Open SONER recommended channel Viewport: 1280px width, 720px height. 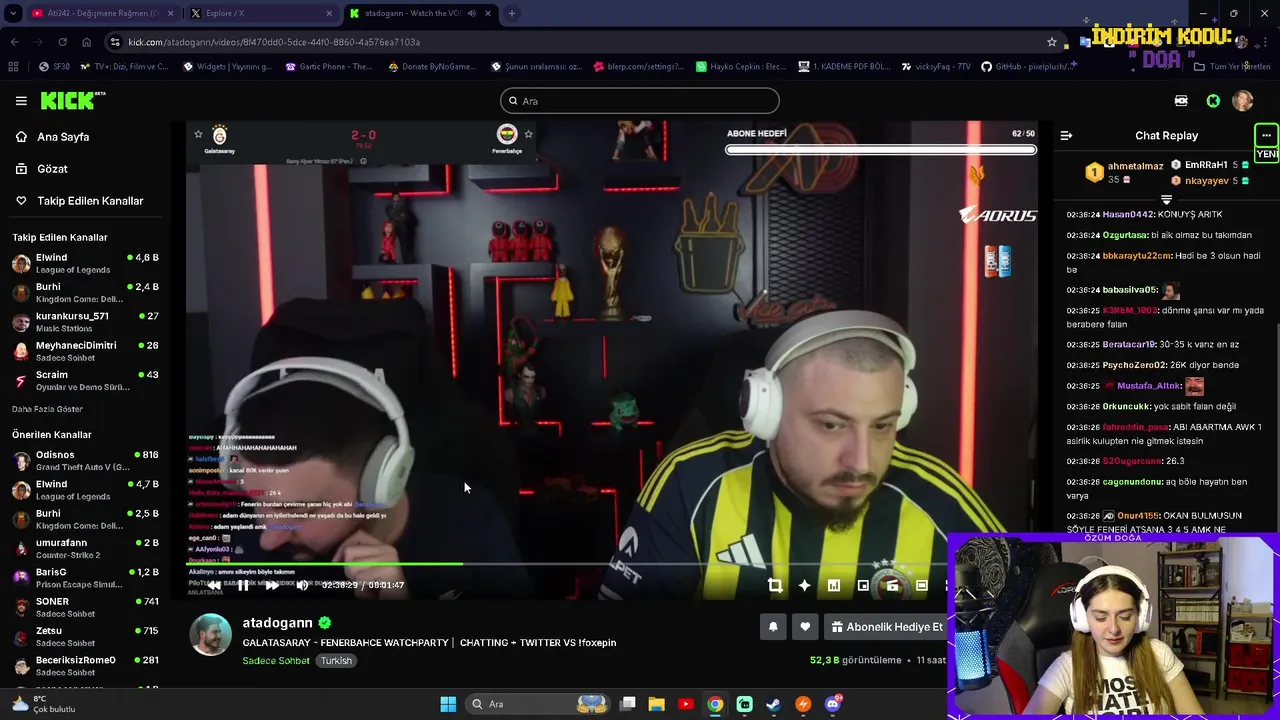(85, 607)
